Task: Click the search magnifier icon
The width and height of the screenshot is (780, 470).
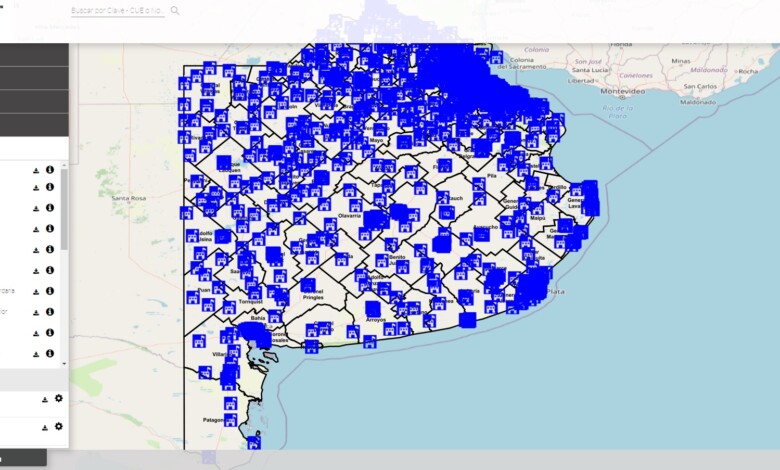Action: coord(175,10)
